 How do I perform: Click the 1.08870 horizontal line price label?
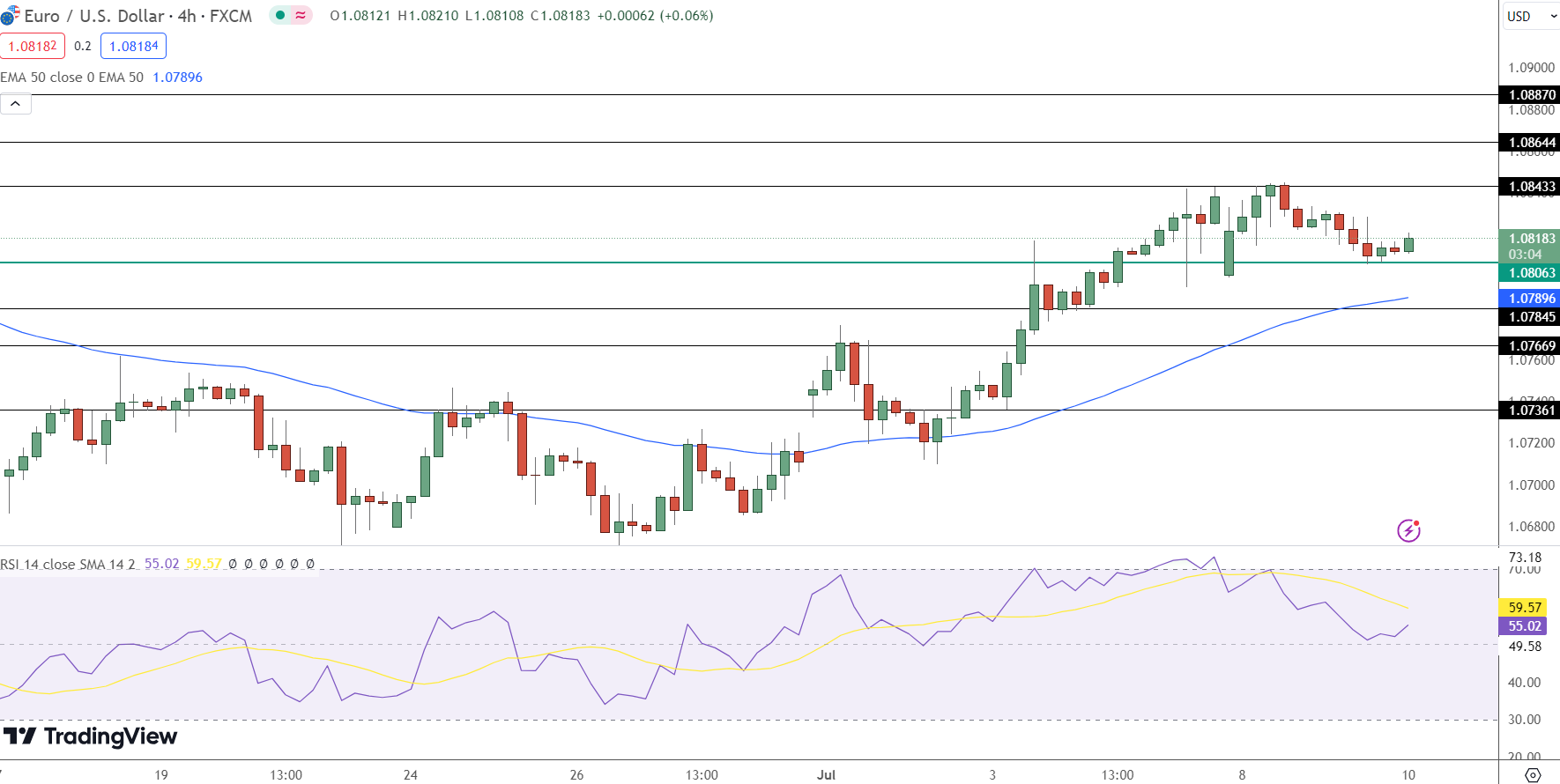pyautogui.click(x=1531, y=95)
